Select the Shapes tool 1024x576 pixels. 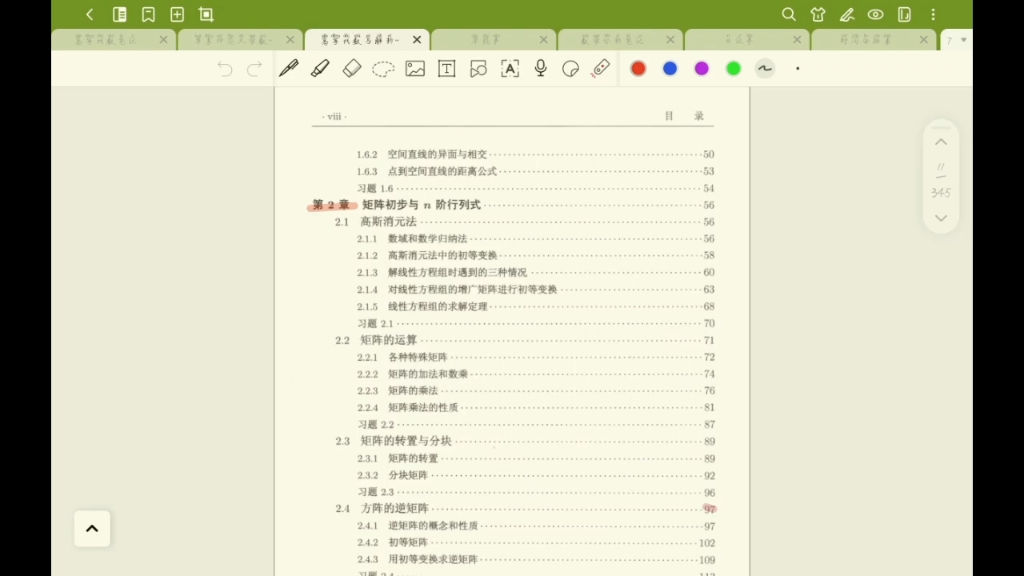[478, 68]
